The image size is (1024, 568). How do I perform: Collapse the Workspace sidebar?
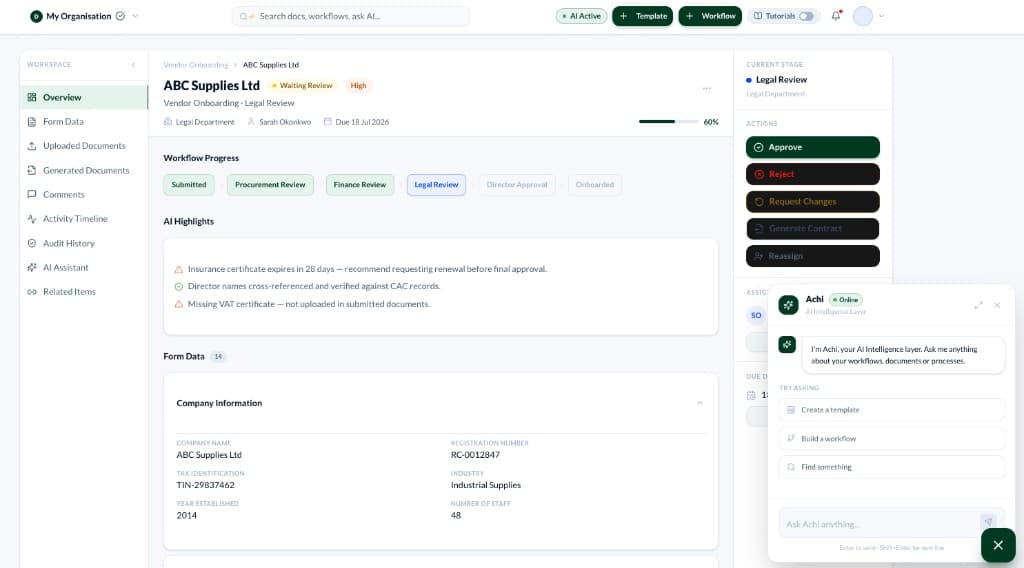[133, 65]
